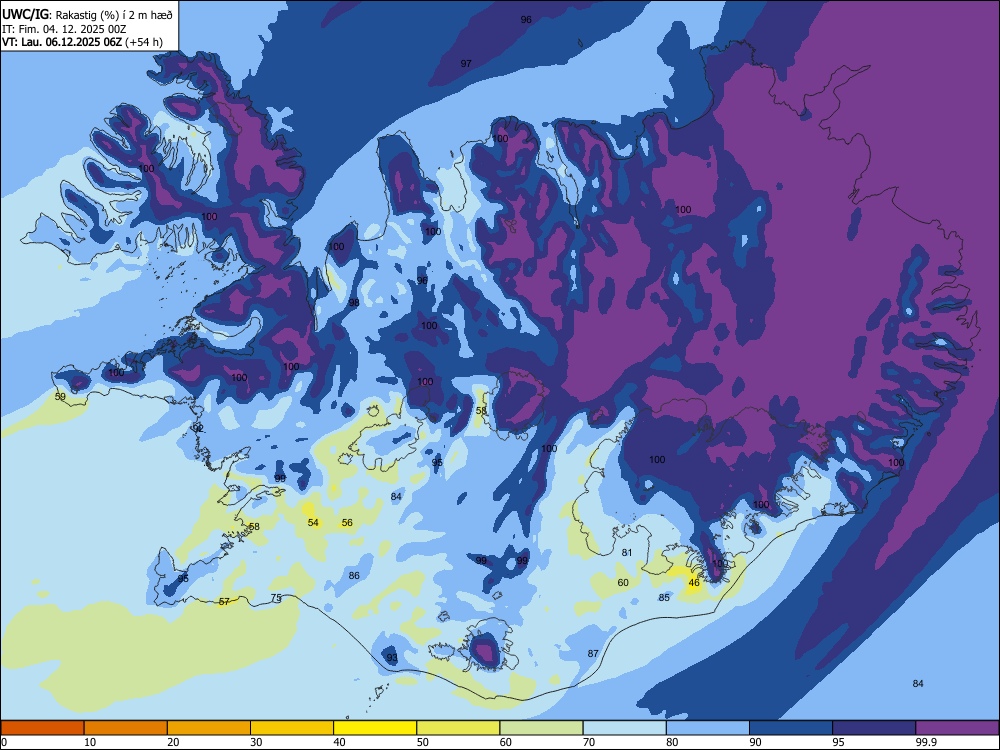Click the indigo 95–99.9 legend swatch
The image size is (1000, 750).
point(874,728)
